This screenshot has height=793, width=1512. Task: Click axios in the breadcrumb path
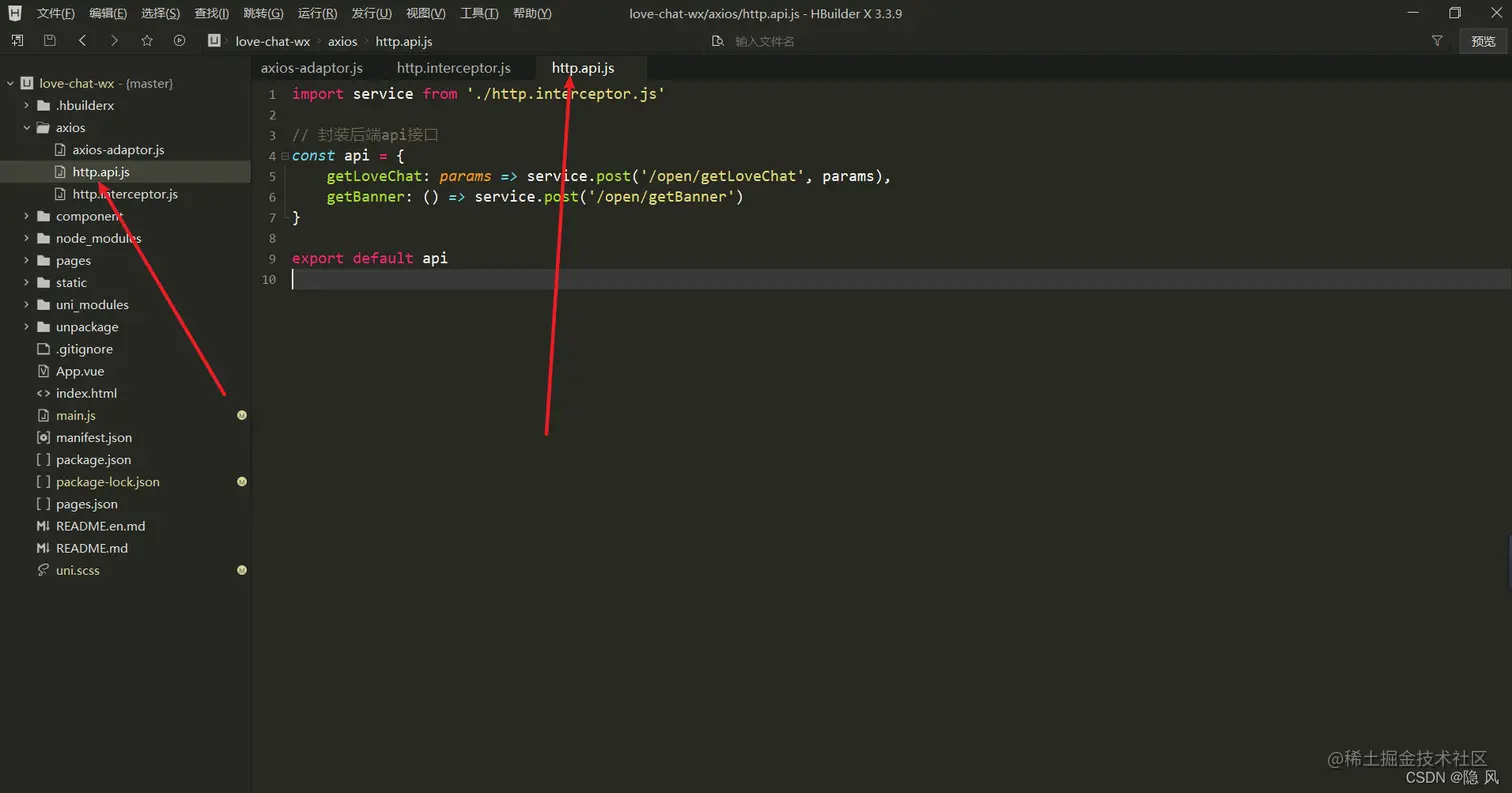tap(342, 41)
